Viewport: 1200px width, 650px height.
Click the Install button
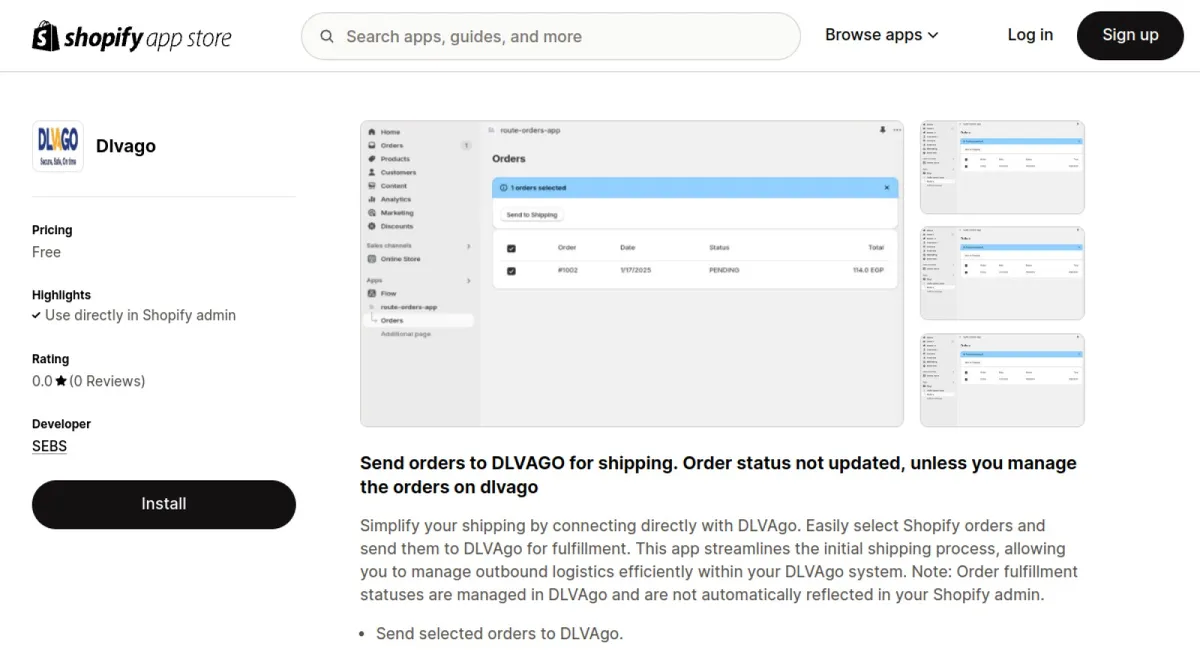point(164,504)
